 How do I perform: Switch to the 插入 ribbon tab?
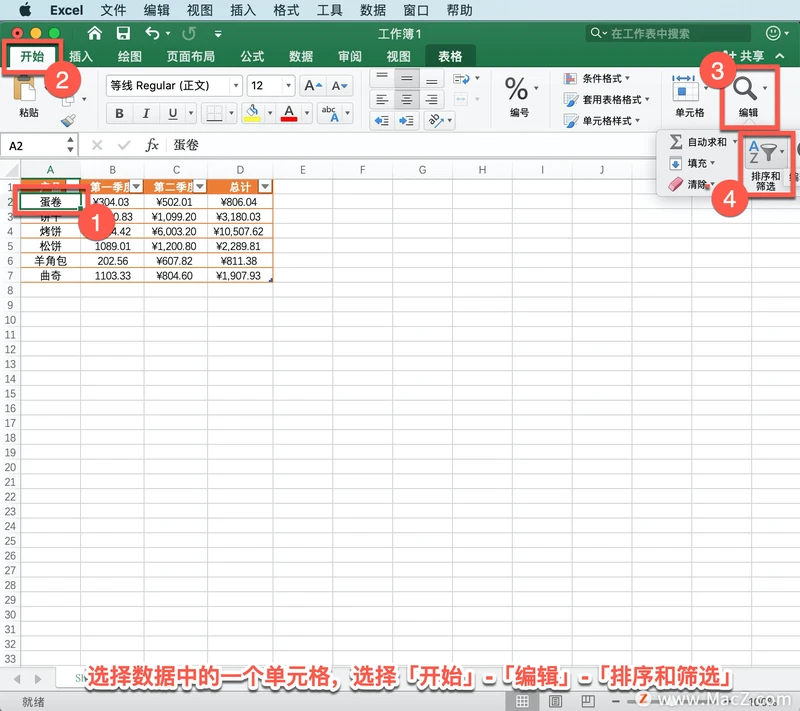coord(81,57)
